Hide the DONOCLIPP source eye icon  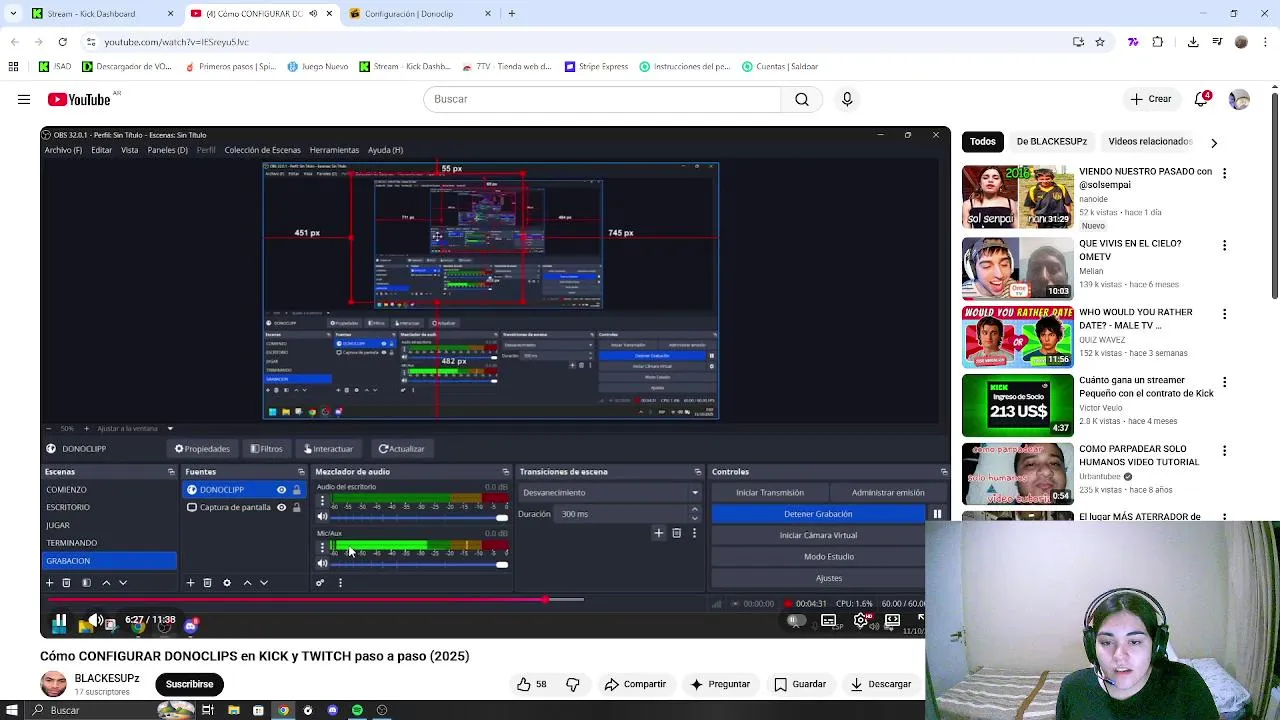281,490
